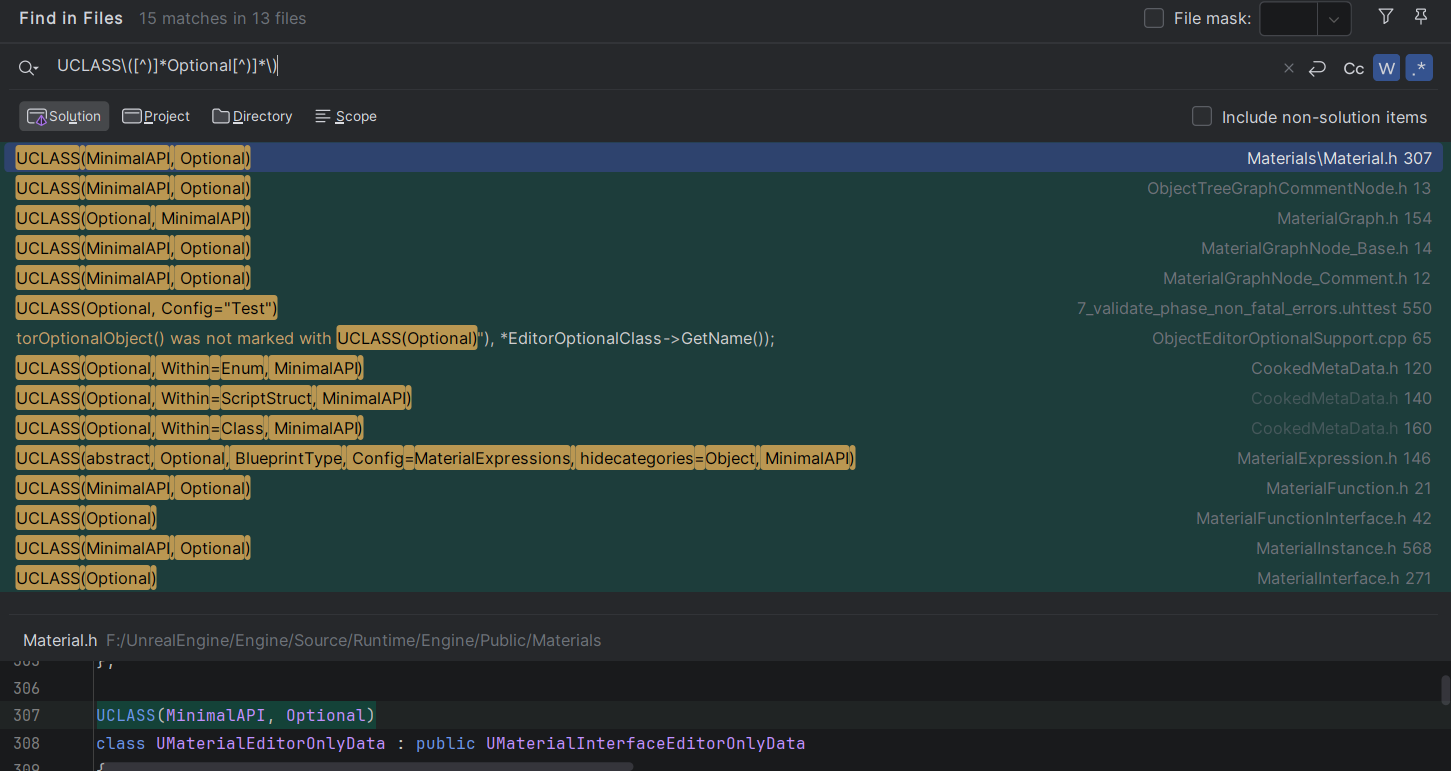Click line number 308 in gutter
This screenshot has width=1451, height=771.
(27, 743)
